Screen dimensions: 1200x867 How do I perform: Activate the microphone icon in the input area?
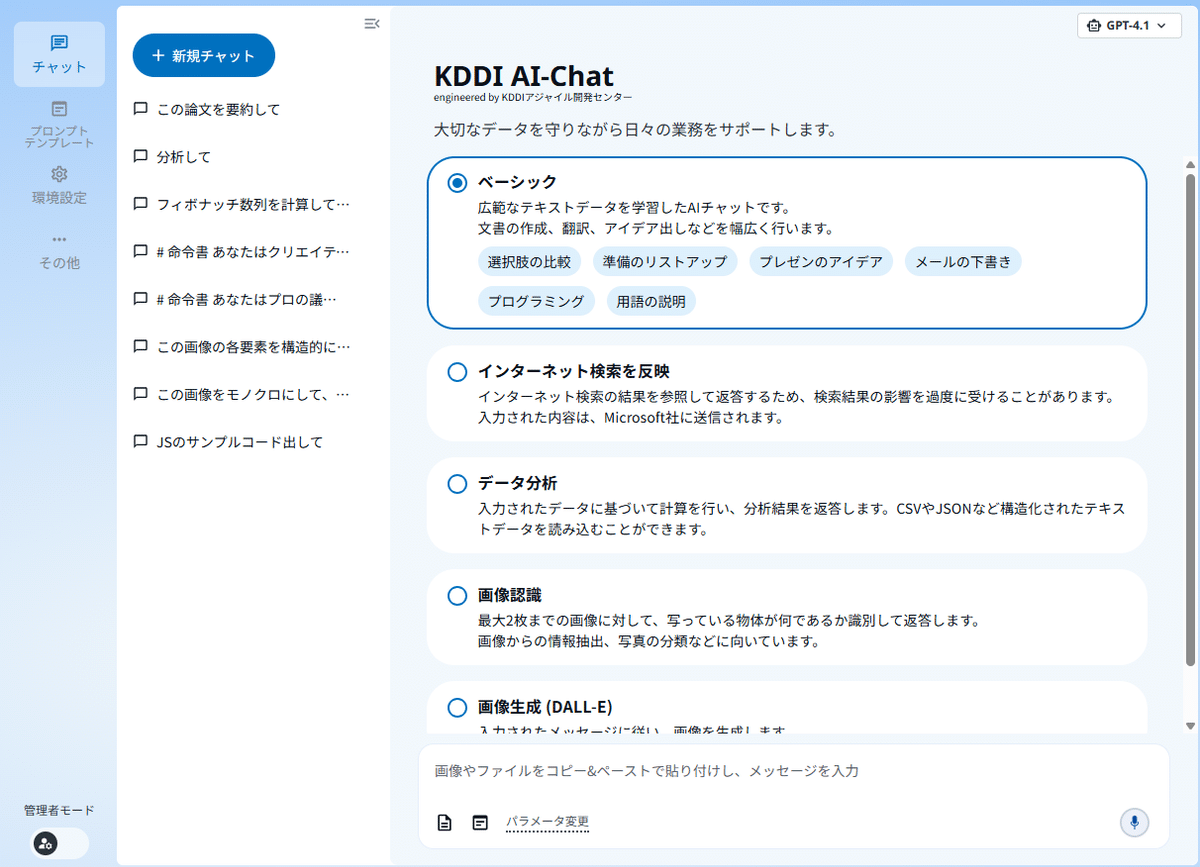point(1134,822)
